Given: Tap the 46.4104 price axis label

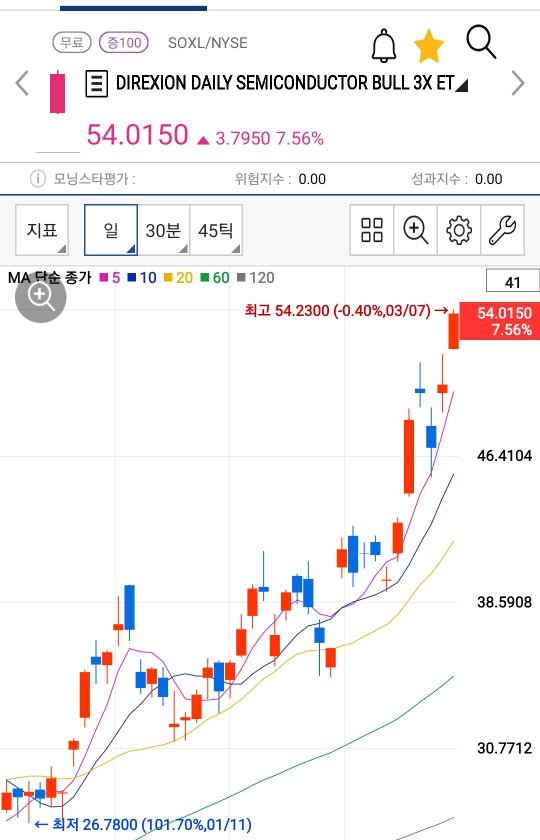Looking at the screenshot, I should click(x=505, y=456).
